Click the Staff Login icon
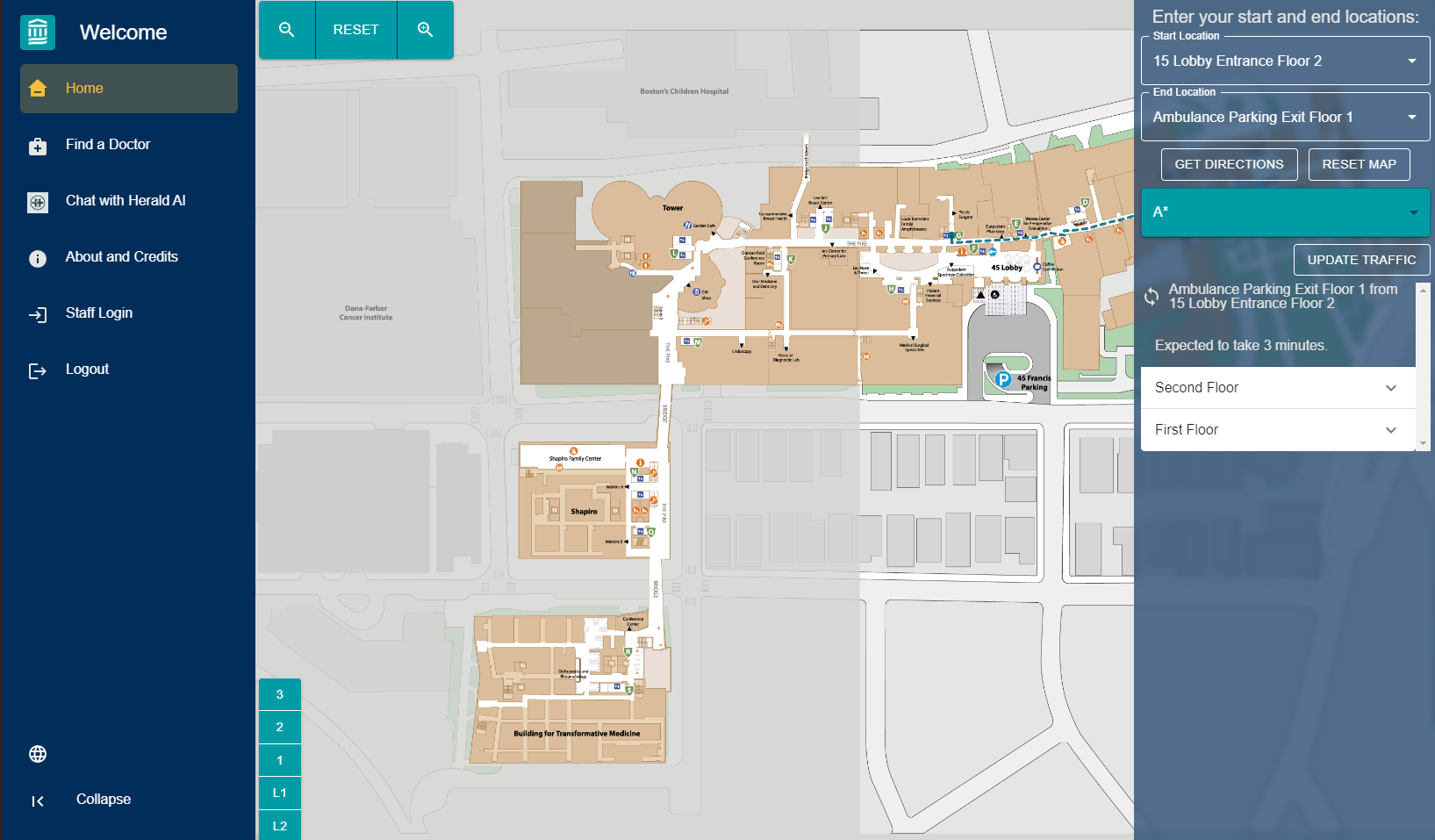Image resolution: width=1435 pixels, height=840 pixels. point(38,314)
